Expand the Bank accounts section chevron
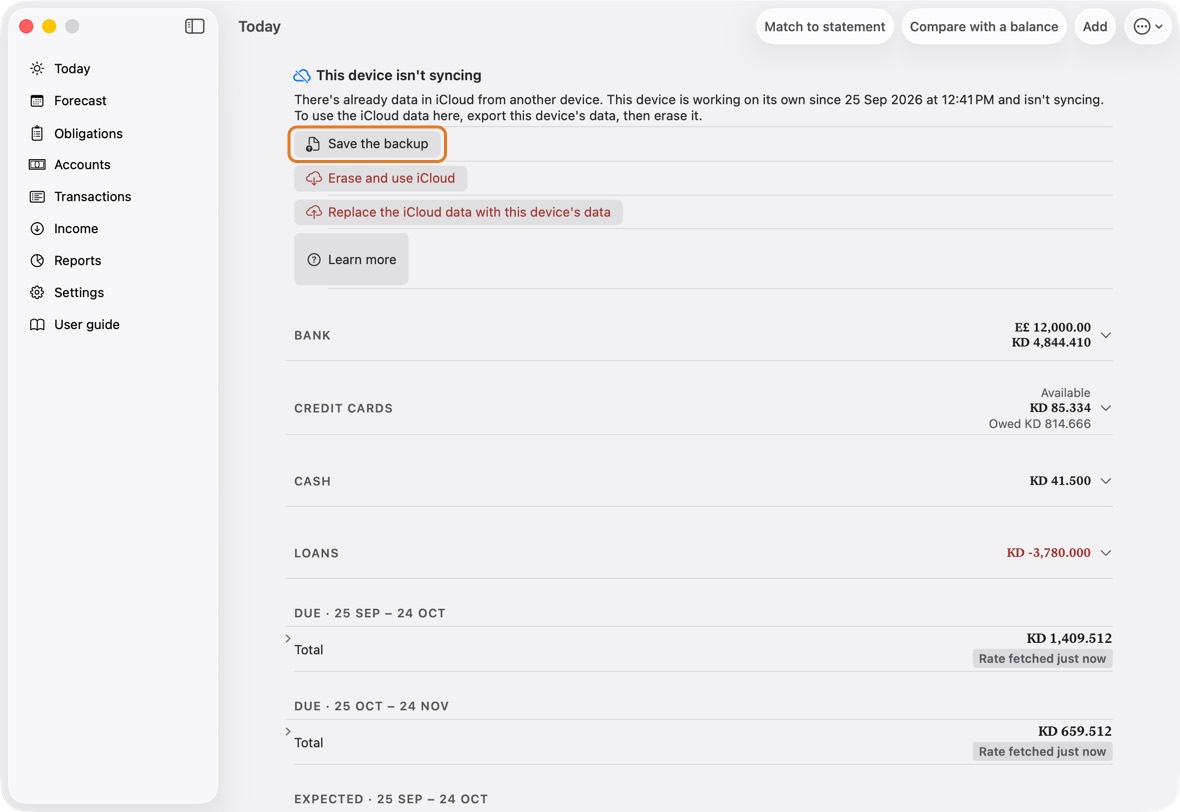 click(1105, 335)
